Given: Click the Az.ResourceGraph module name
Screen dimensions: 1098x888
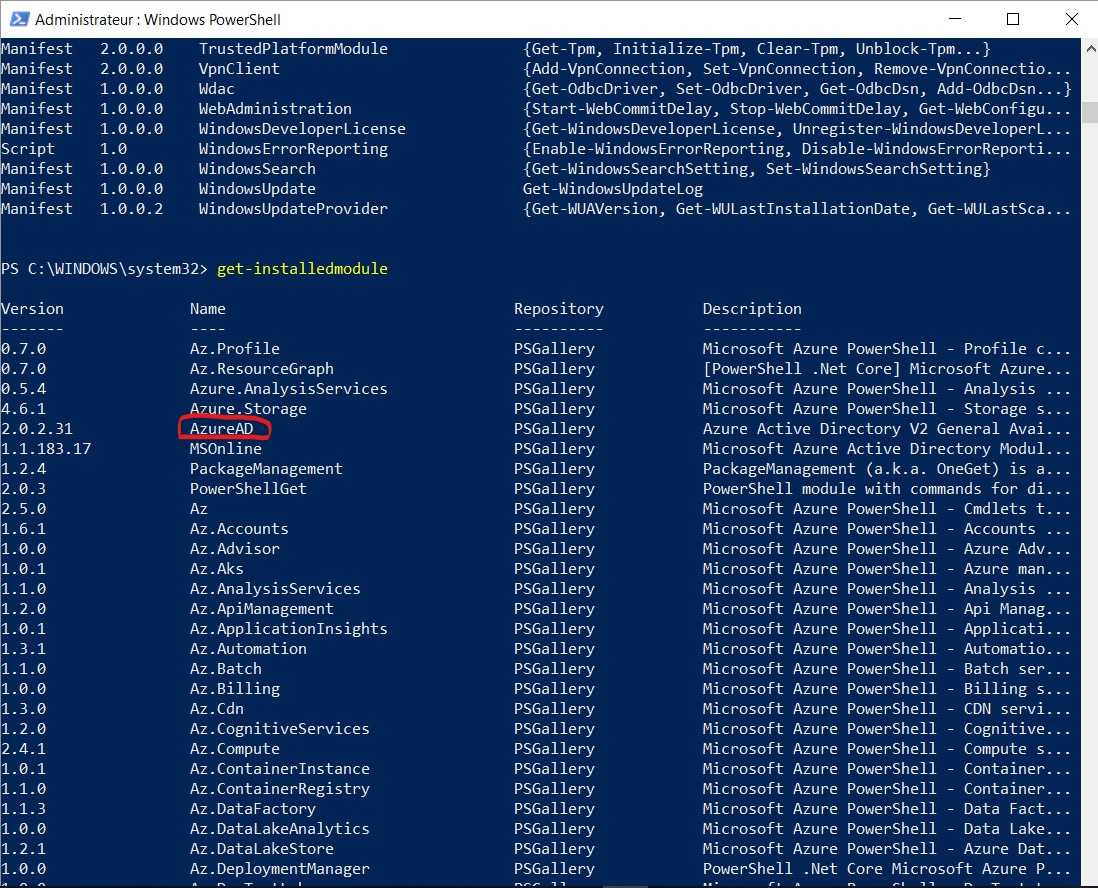Looking at the screenshot, I should click(261, 369).
